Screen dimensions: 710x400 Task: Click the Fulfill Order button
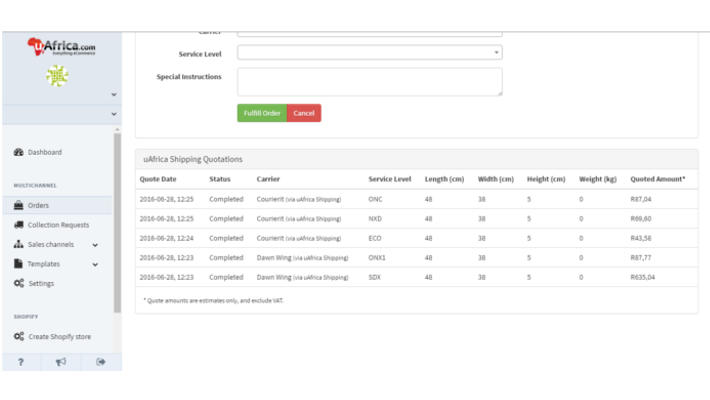[x=262, y=113]
